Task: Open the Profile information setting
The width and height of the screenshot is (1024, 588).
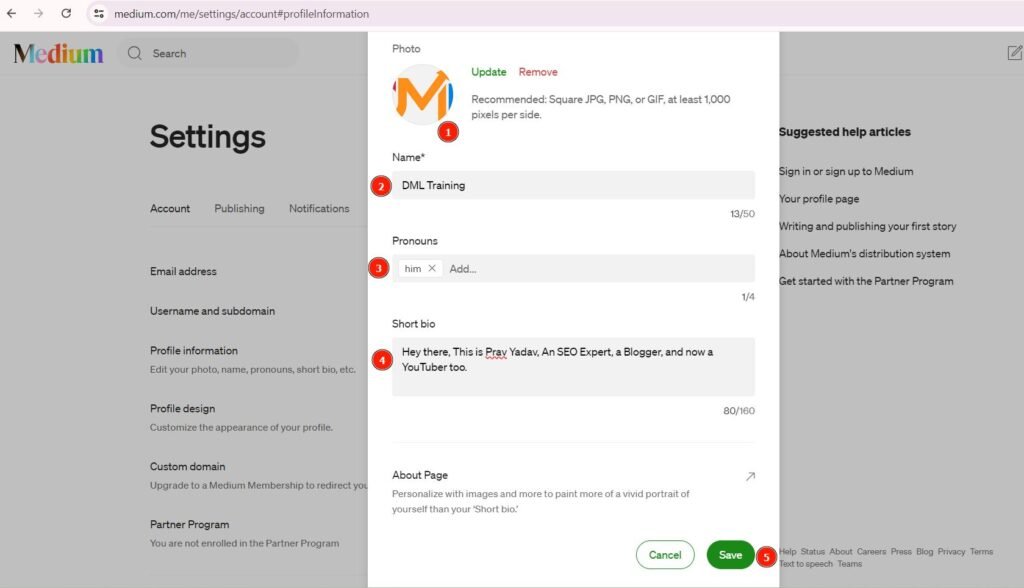Action: tap(194, 351)
